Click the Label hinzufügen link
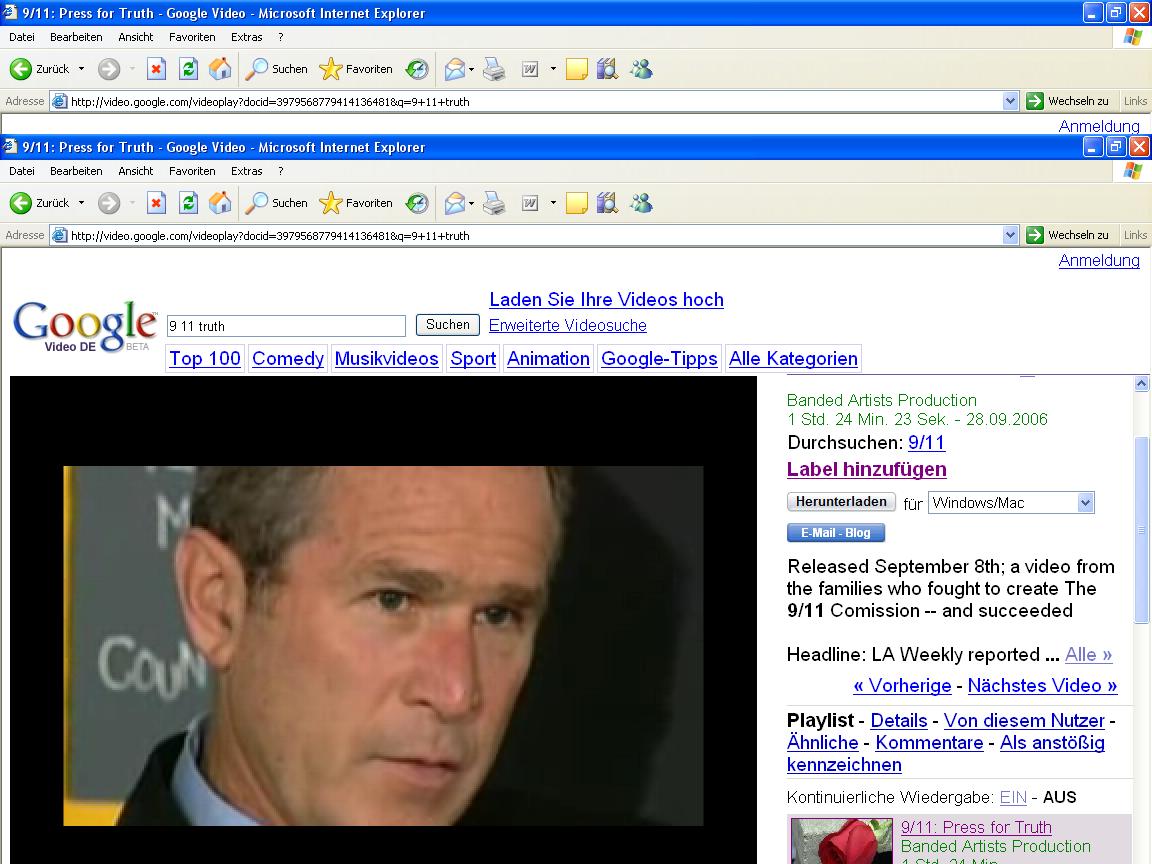Image resolution: width=1152 pixels, height=864 pixels. [866, 469]
